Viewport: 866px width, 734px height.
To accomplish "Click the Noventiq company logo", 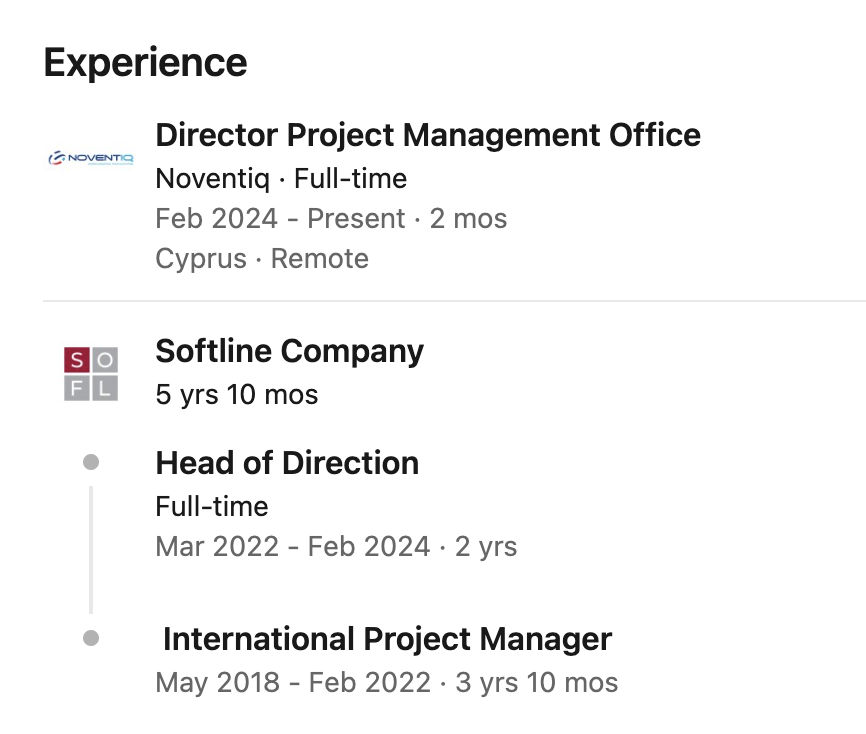I will click(91, 158).
